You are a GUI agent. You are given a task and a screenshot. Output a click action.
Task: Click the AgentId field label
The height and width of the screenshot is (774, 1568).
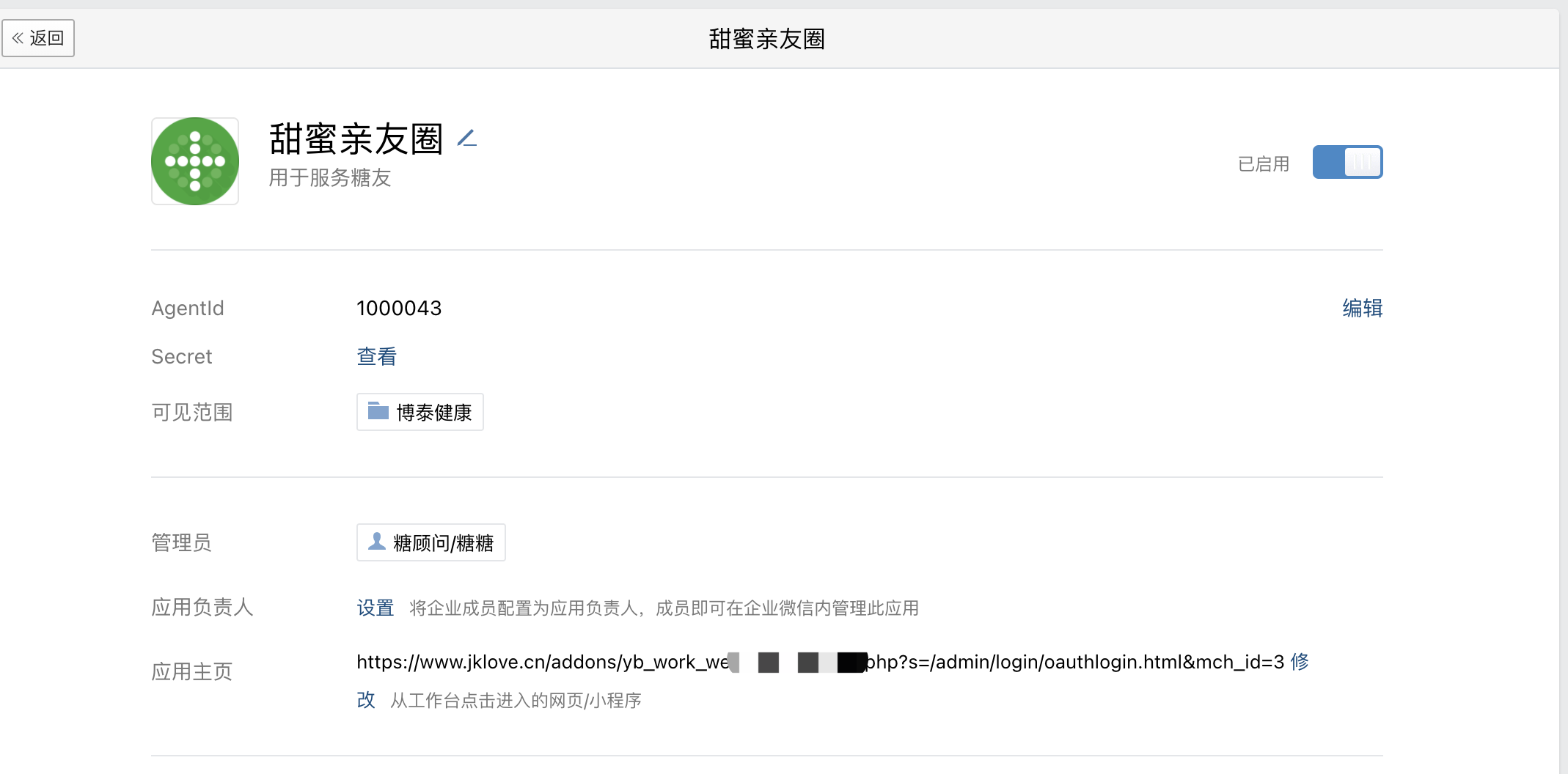[x=188, y=308]
